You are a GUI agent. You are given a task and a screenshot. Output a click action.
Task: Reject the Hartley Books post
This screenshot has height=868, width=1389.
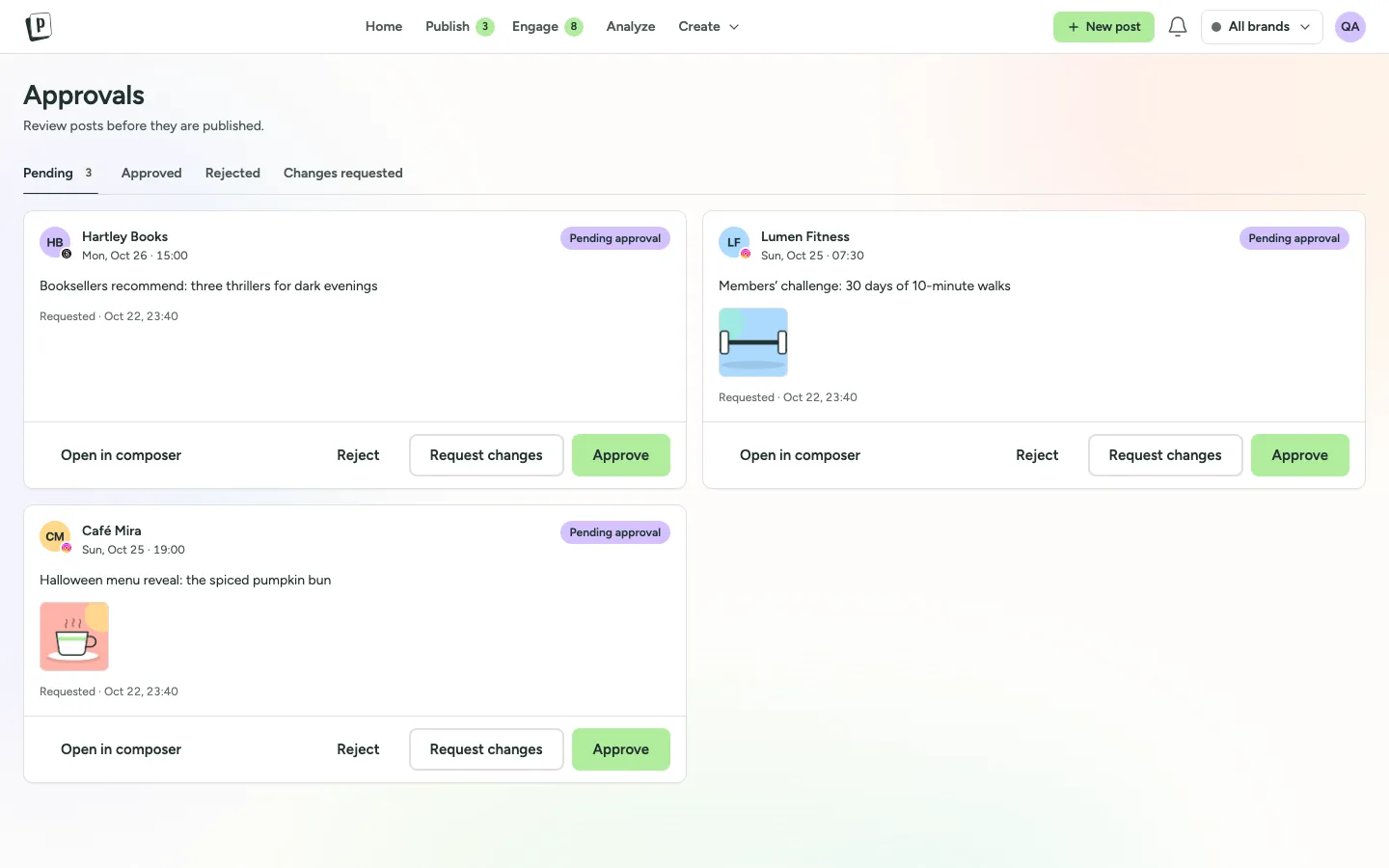click(358, 455)
